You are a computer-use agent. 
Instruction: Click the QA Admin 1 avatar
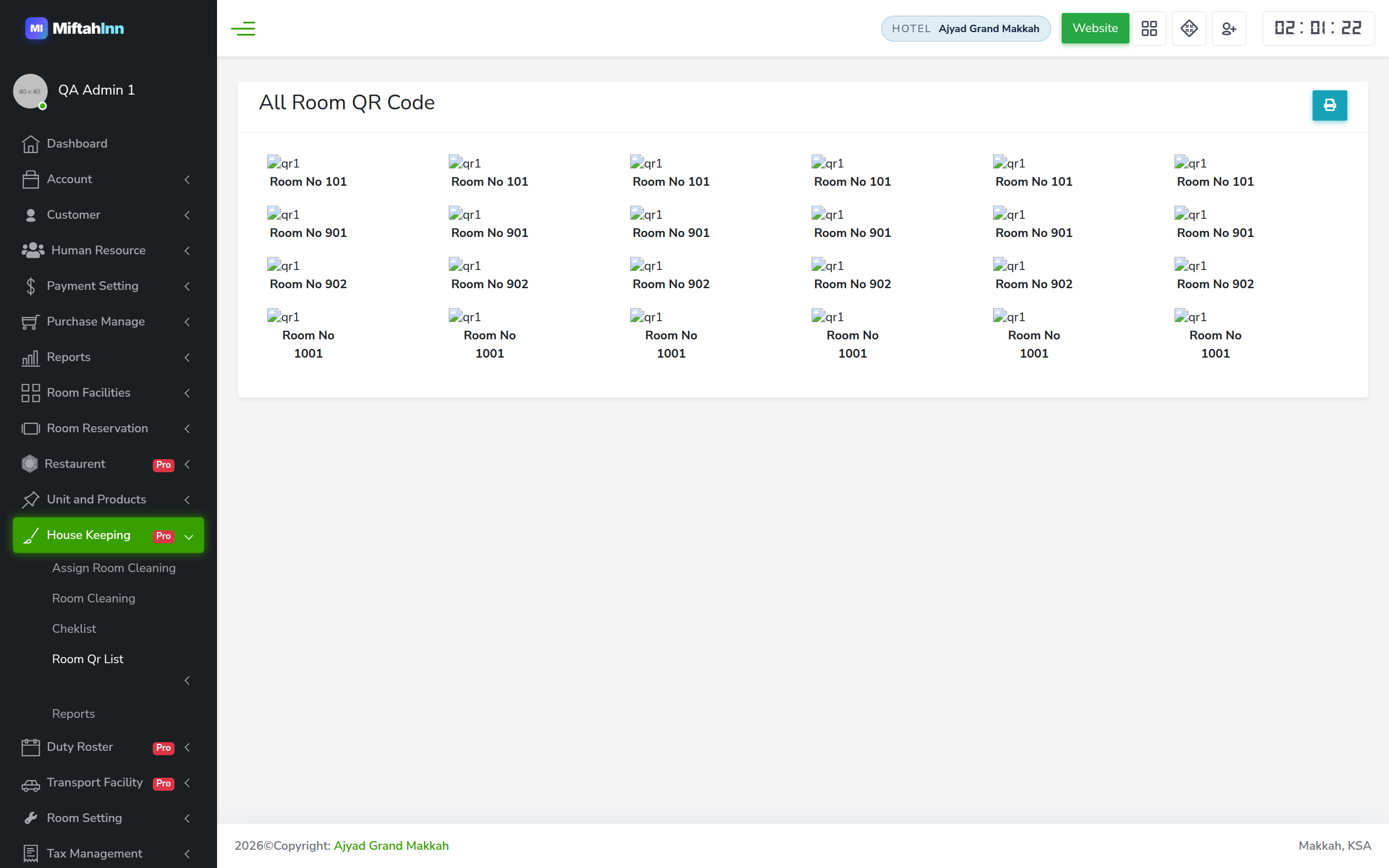coord(30,91)
